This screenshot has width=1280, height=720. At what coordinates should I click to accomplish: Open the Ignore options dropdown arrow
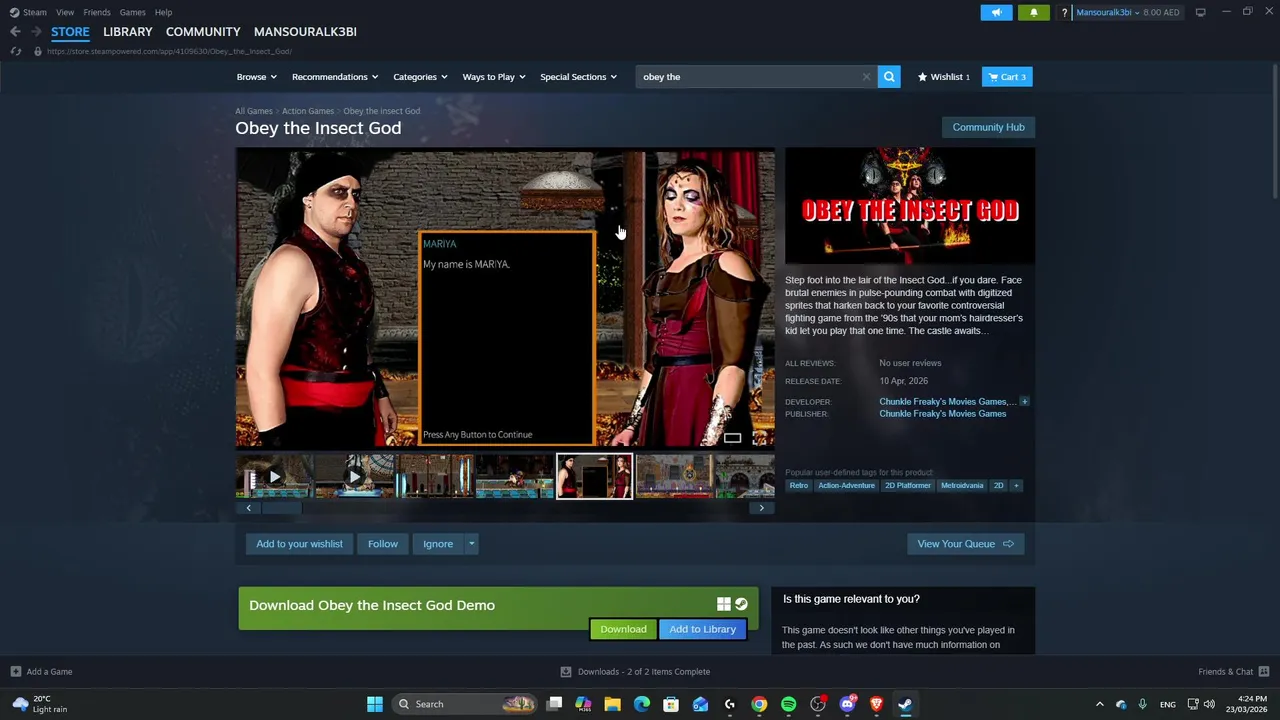point(471,544)
